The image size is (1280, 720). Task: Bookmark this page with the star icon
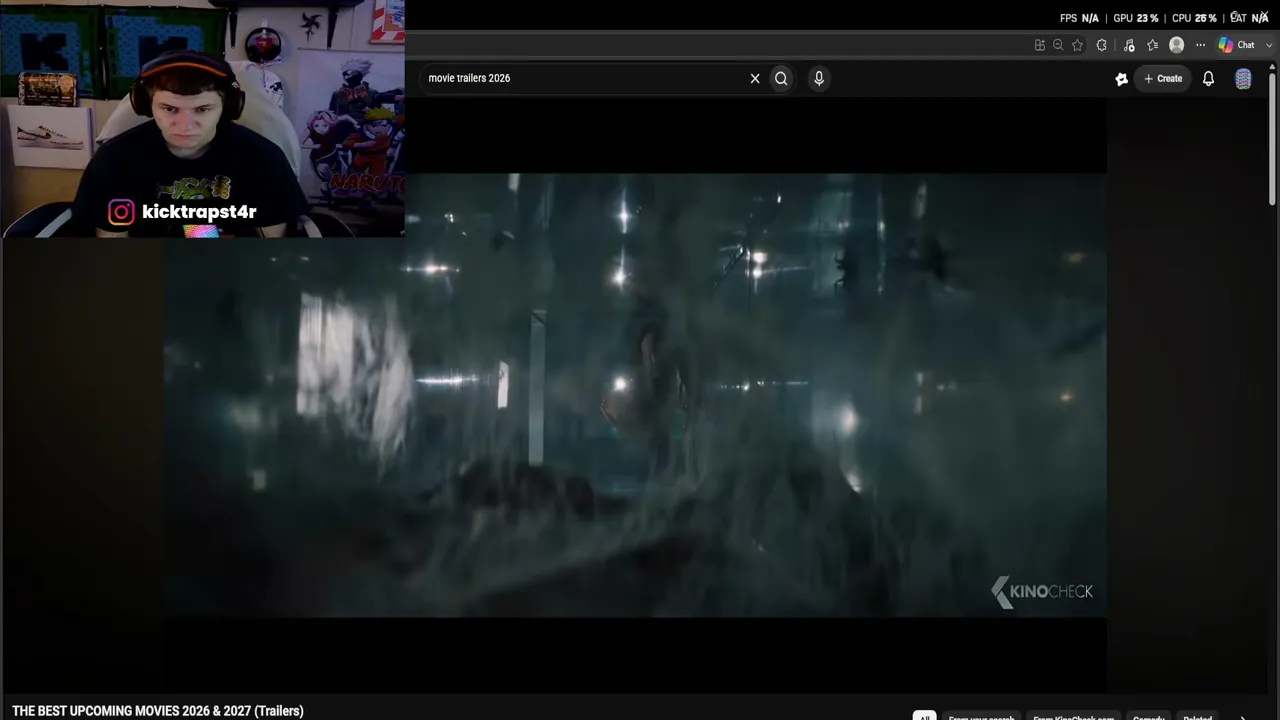(x=1077, y=45)
